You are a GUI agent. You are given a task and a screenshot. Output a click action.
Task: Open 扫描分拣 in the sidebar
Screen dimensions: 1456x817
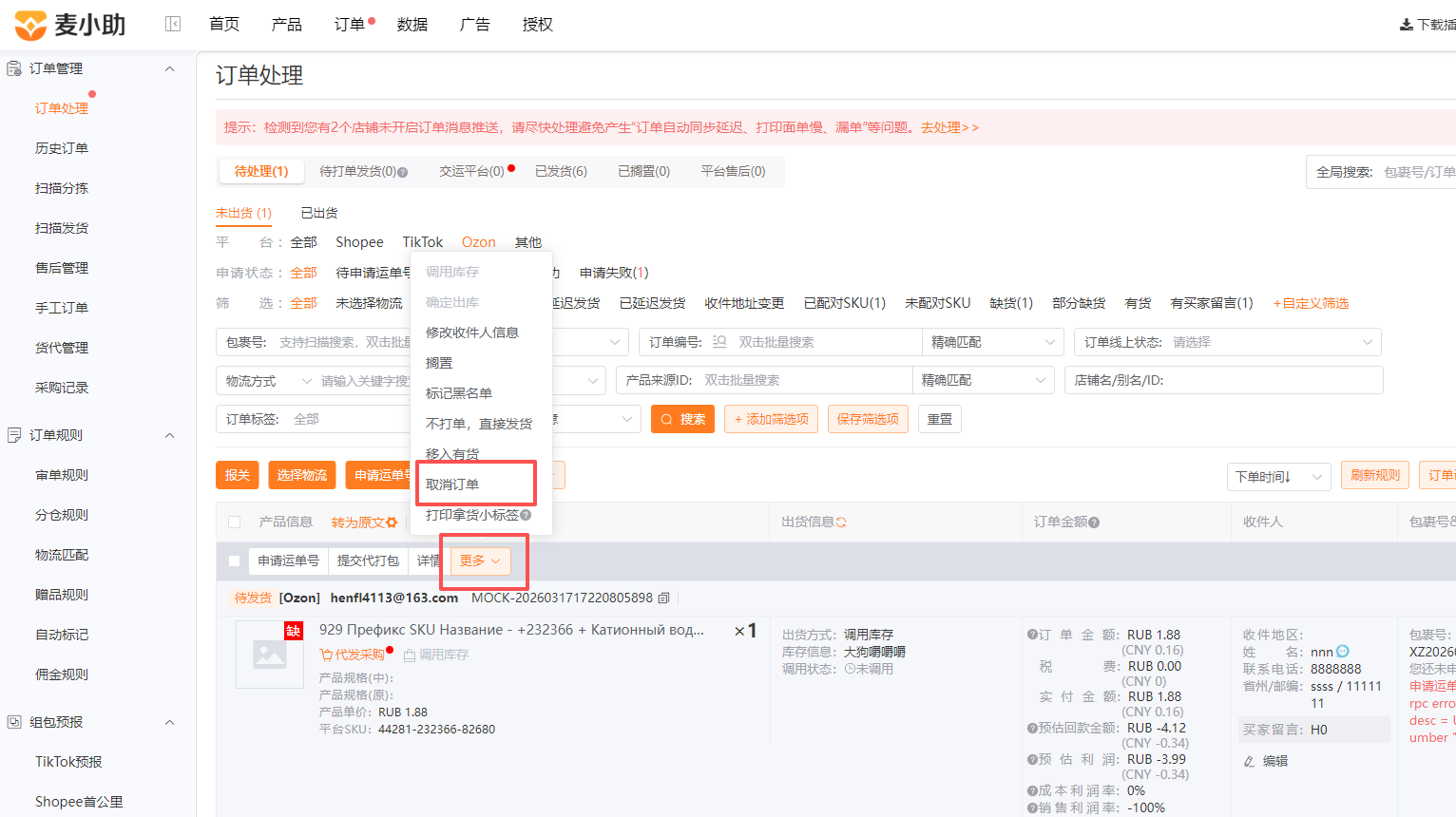coord(62,188)
